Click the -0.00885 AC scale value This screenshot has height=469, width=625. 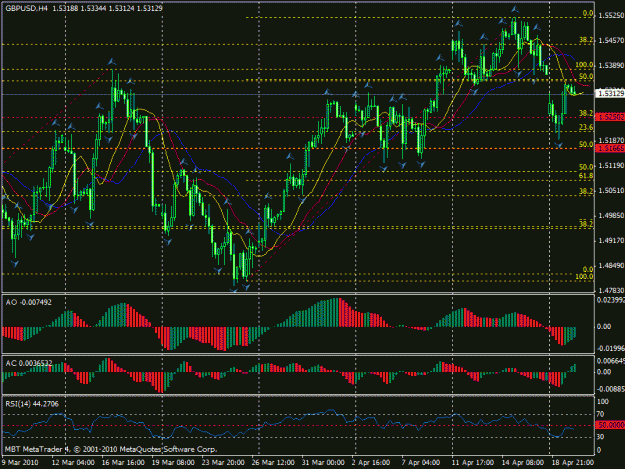(610, 389)
